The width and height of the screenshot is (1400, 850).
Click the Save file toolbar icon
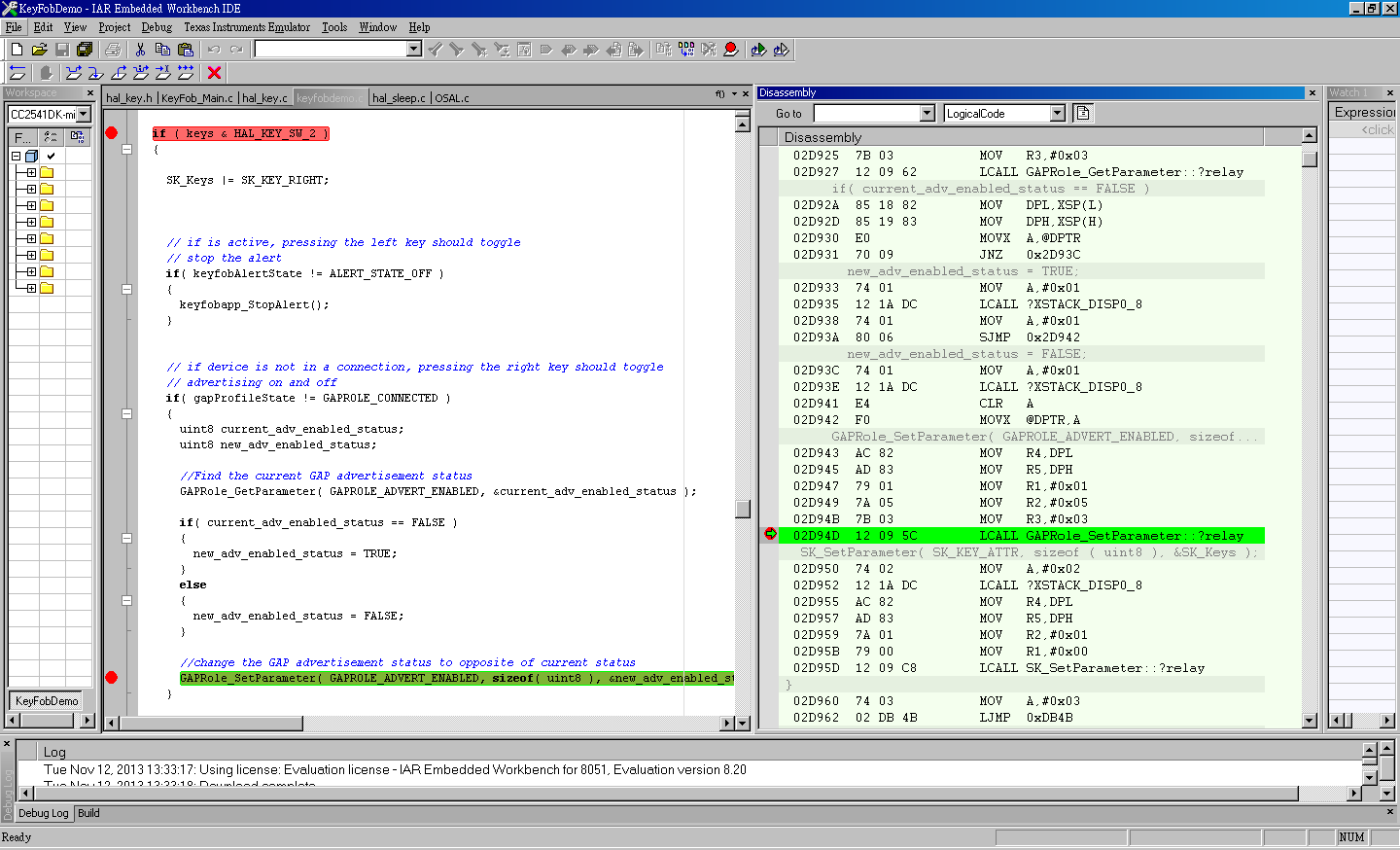tap(62, 50)
